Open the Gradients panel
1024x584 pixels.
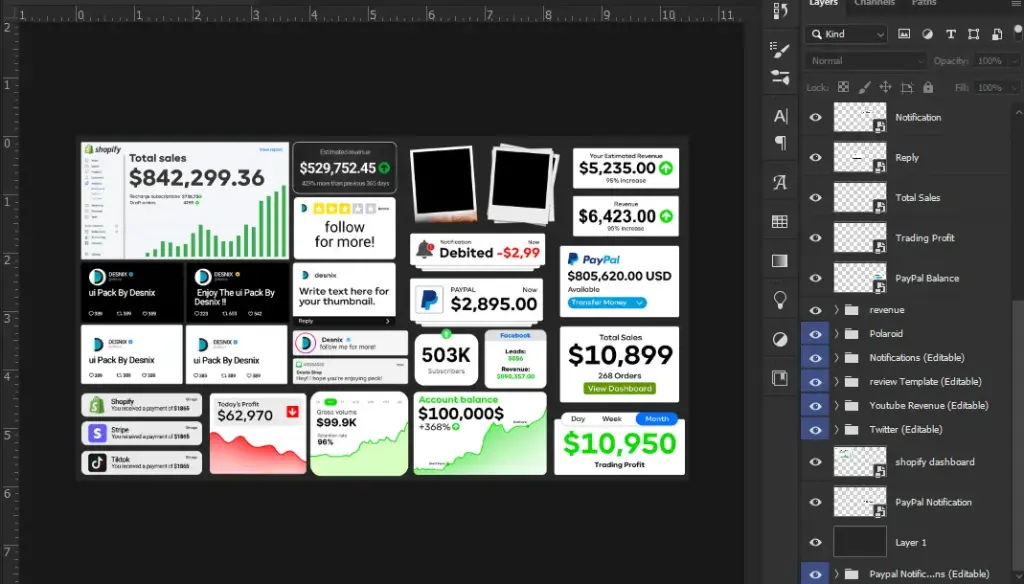point(780,260)
